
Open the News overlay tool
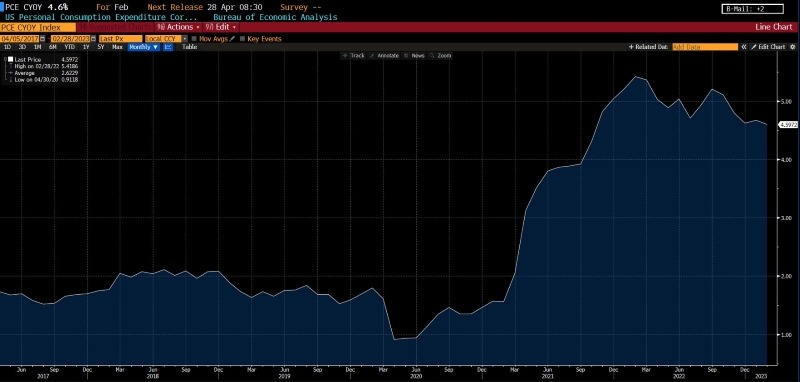(414, 56)
